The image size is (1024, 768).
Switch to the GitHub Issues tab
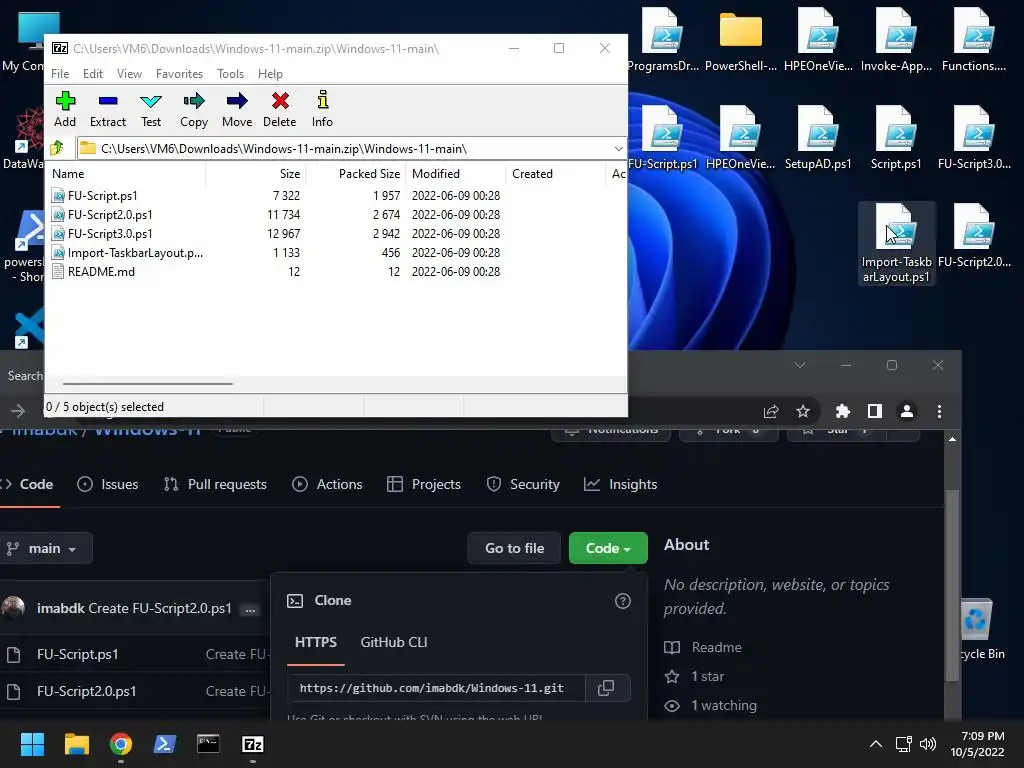(108, 485)
